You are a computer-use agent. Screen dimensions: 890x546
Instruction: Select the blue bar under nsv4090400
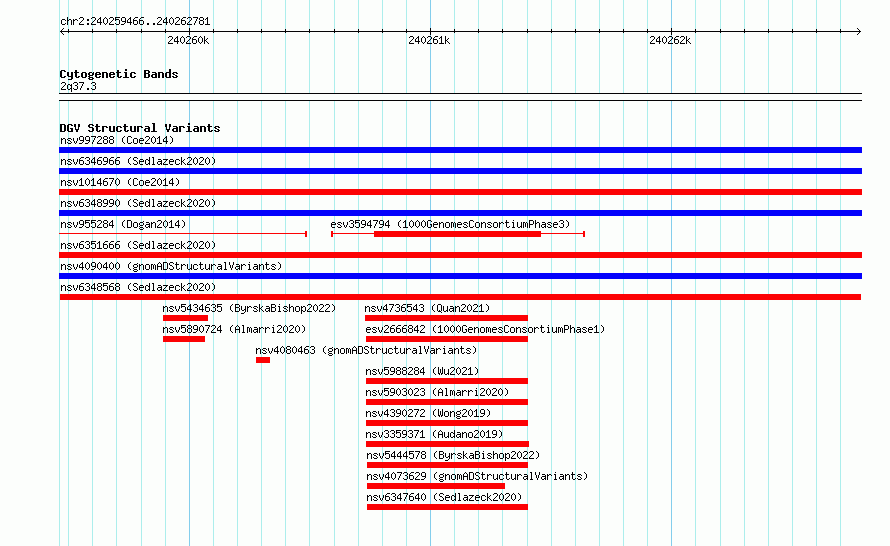pyautogui.click(x=460, y=276)
